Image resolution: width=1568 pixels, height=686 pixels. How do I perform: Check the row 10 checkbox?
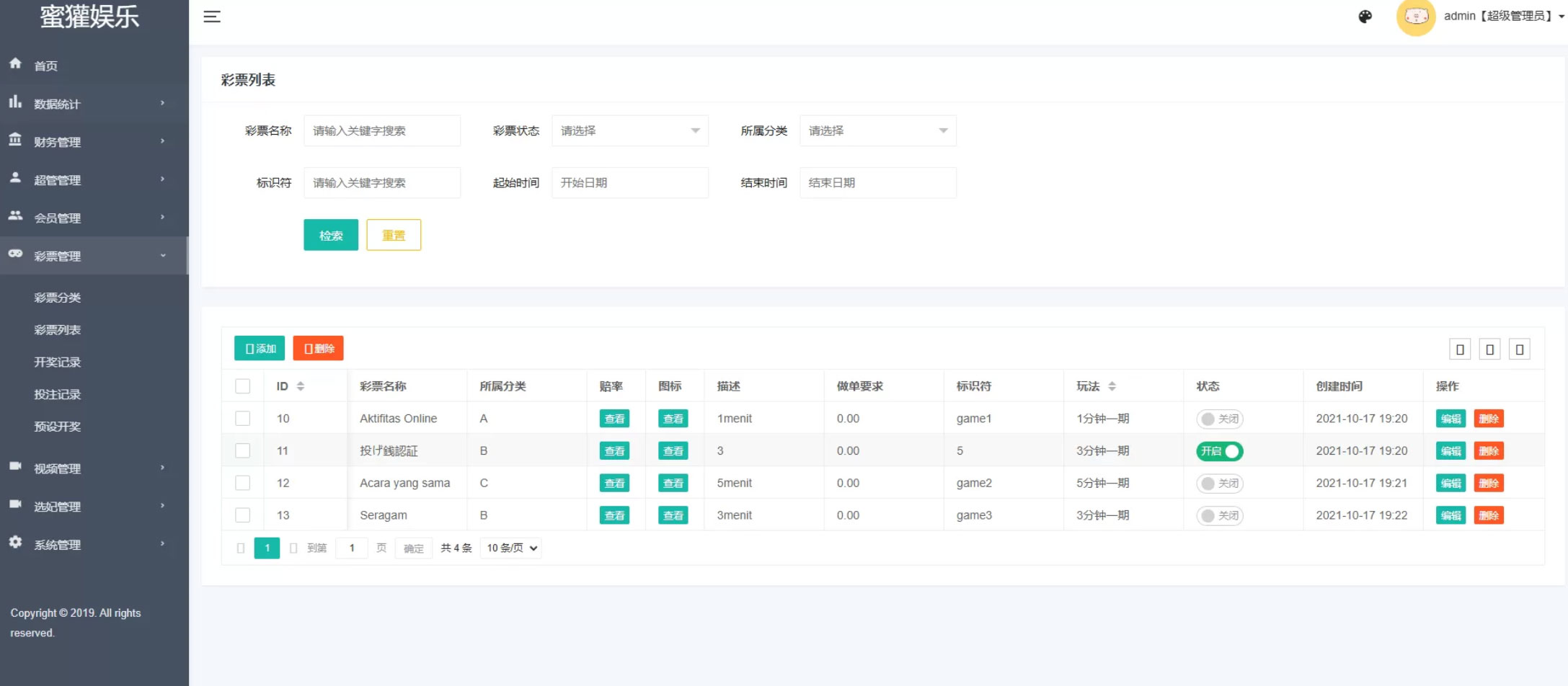(x=243, y=419)
